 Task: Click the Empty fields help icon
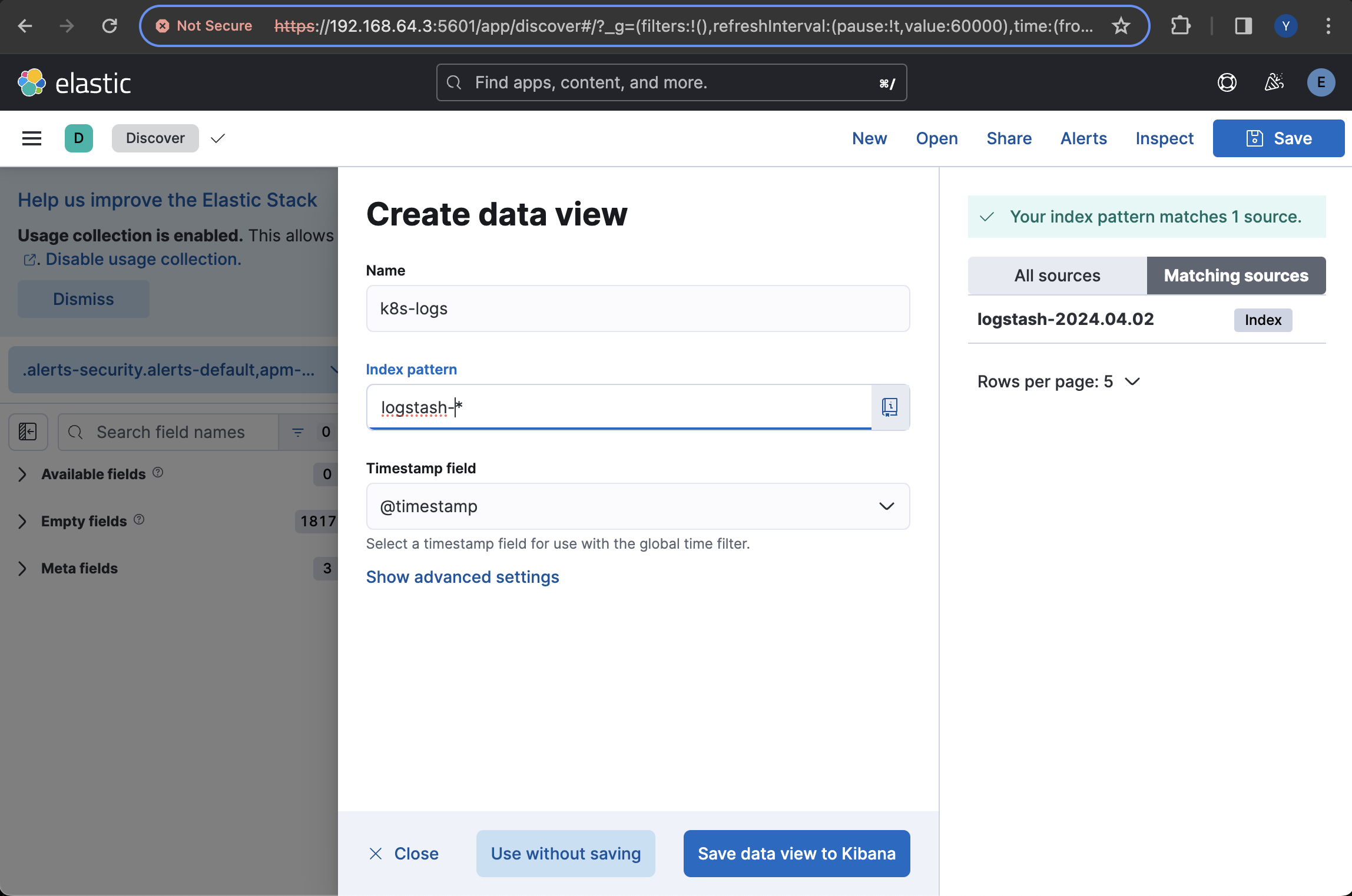click(x=139, y=519)
